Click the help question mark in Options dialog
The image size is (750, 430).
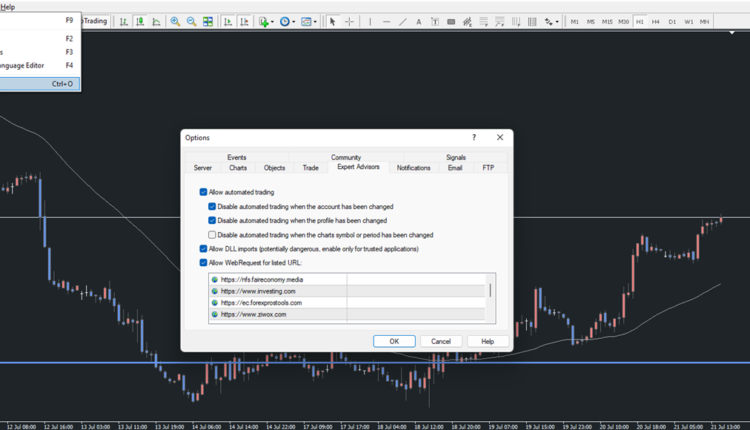click(474, 138)
